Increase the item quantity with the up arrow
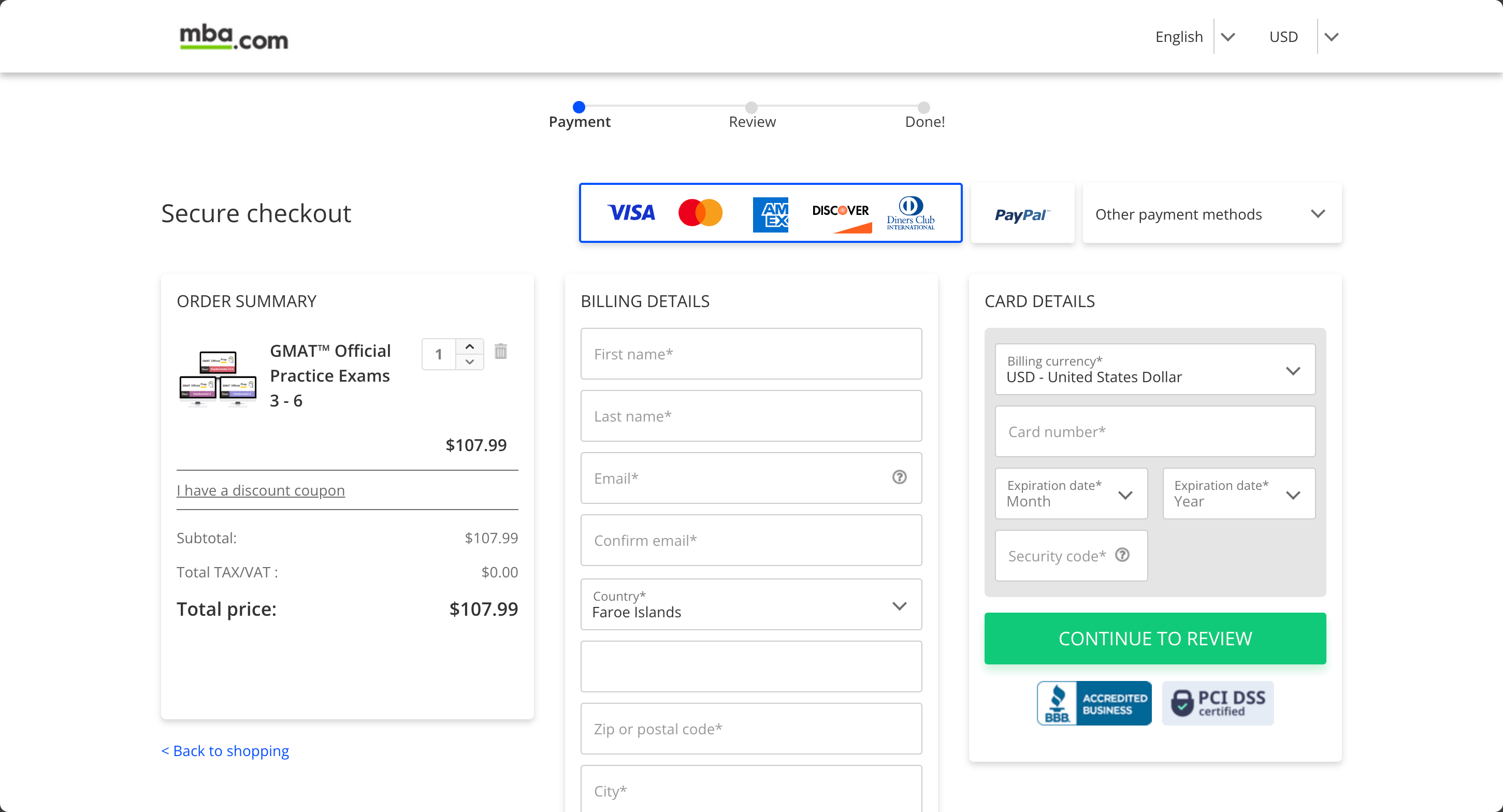The height and width of the screenshot is (812, 1503). pos(470,345)
